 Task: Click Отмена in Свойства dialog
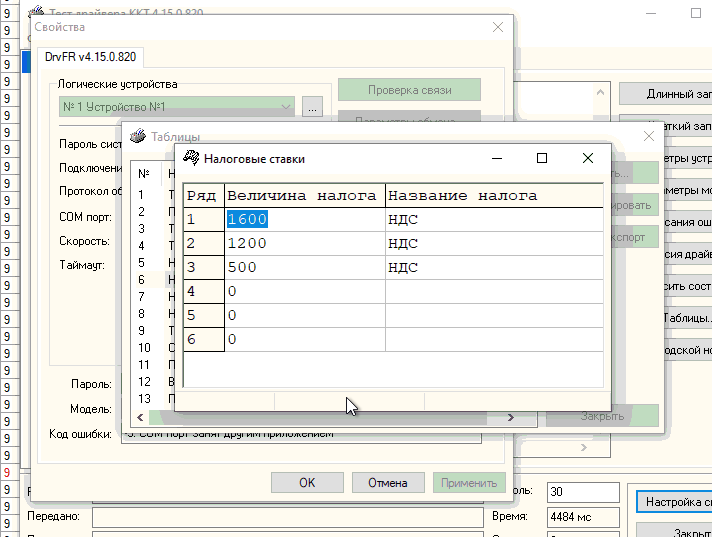tap(388, 483)
